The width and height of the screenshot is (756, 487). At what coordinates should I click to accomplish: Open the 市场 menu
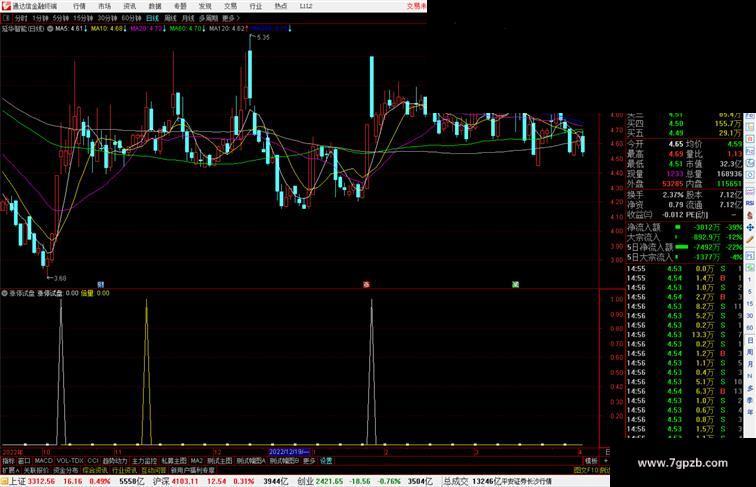point(105,6)
